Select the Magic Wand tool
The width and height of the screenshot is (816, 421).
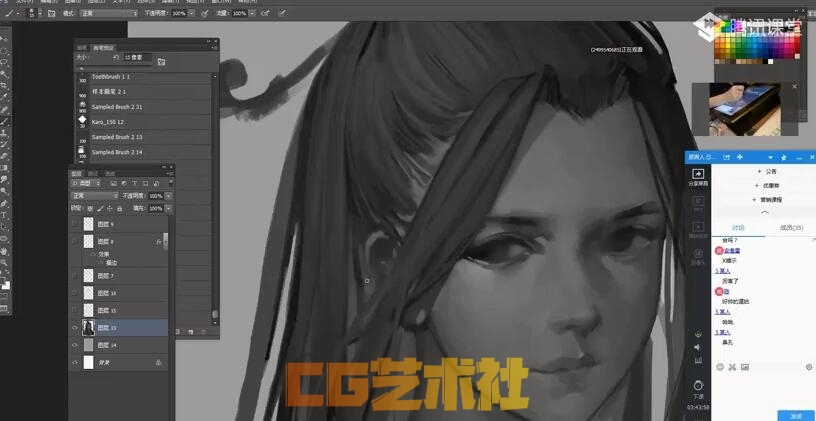pos(5,73)
